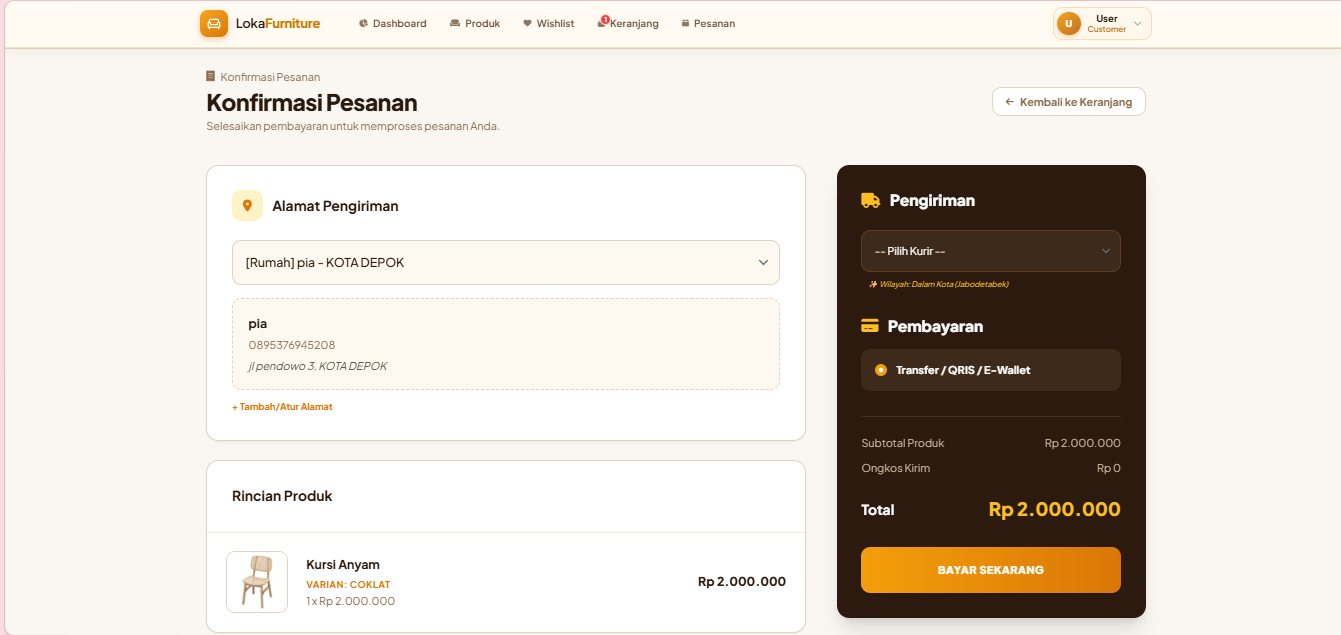This screenshot has height=635, width=1341.
Task: Click the 1 x Rp 2.000.000 quantity text
Action: click(x=351, y=601)
